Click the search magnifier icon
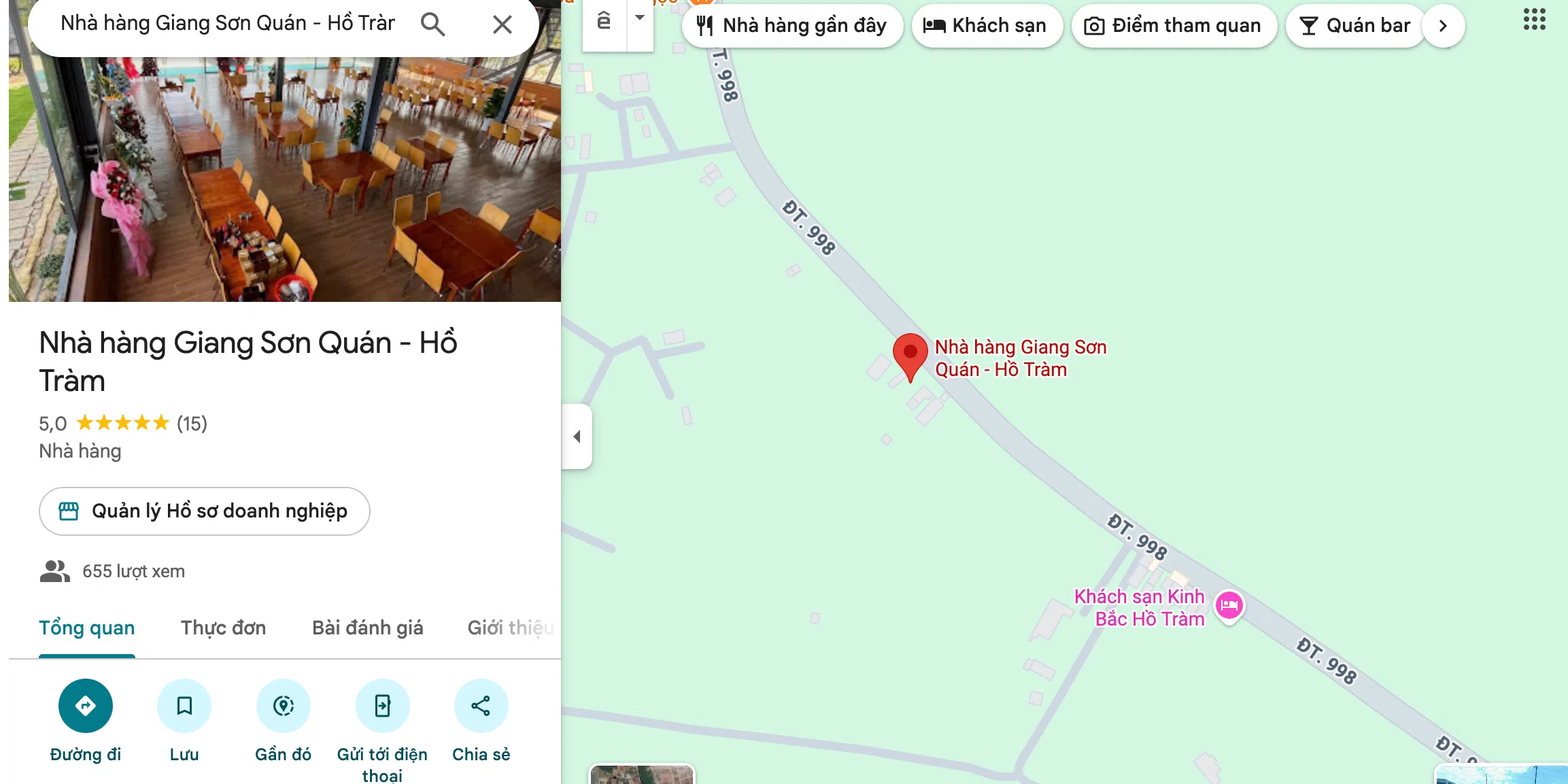Image resolution: width=1568 pixels, height=784 pixels. click(x=432, y=24)
